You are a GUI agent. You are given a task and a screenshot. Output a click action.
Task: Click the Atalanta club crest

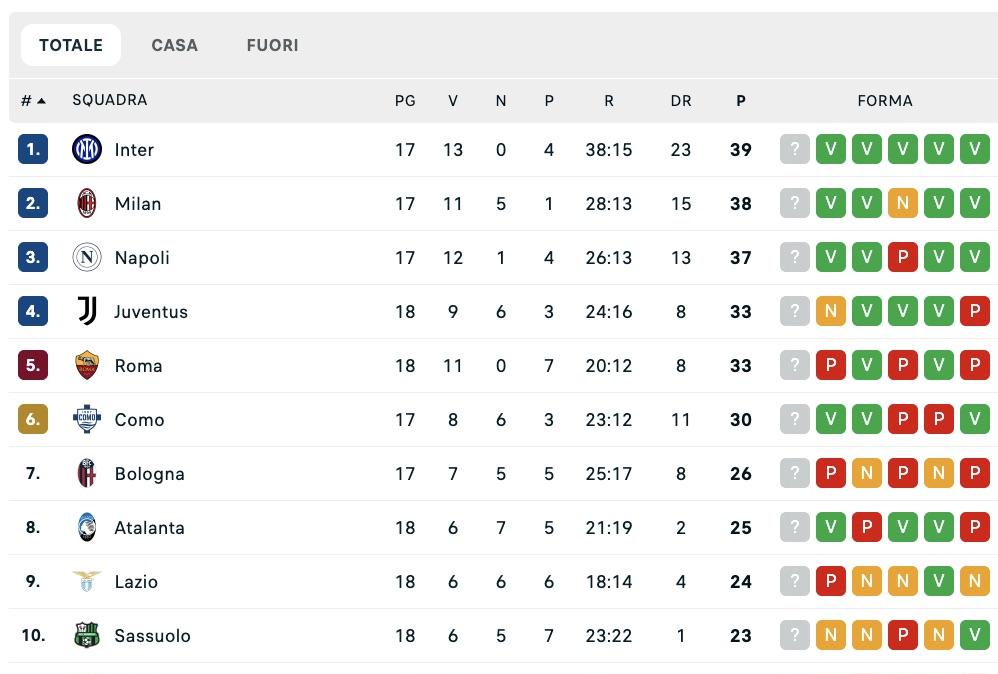pyautogui.click(x=87, y=527)
